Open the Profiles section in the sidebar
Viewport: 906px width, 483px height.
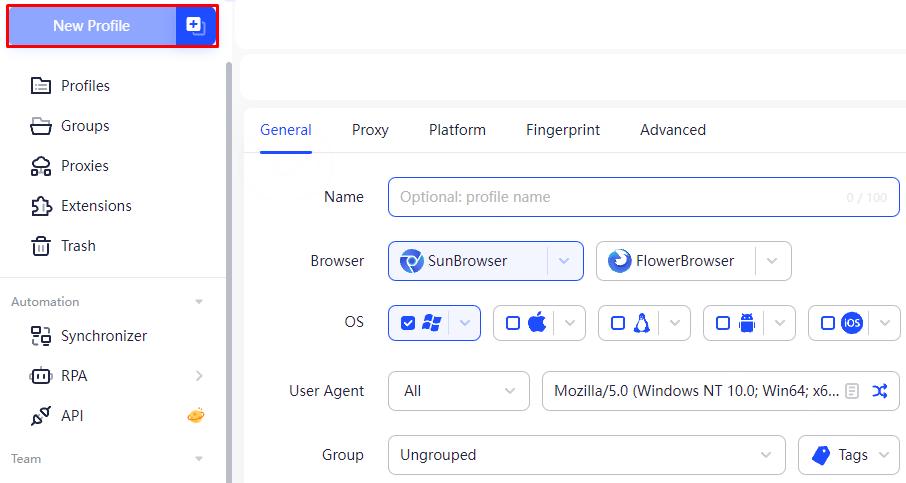[70, 86]
